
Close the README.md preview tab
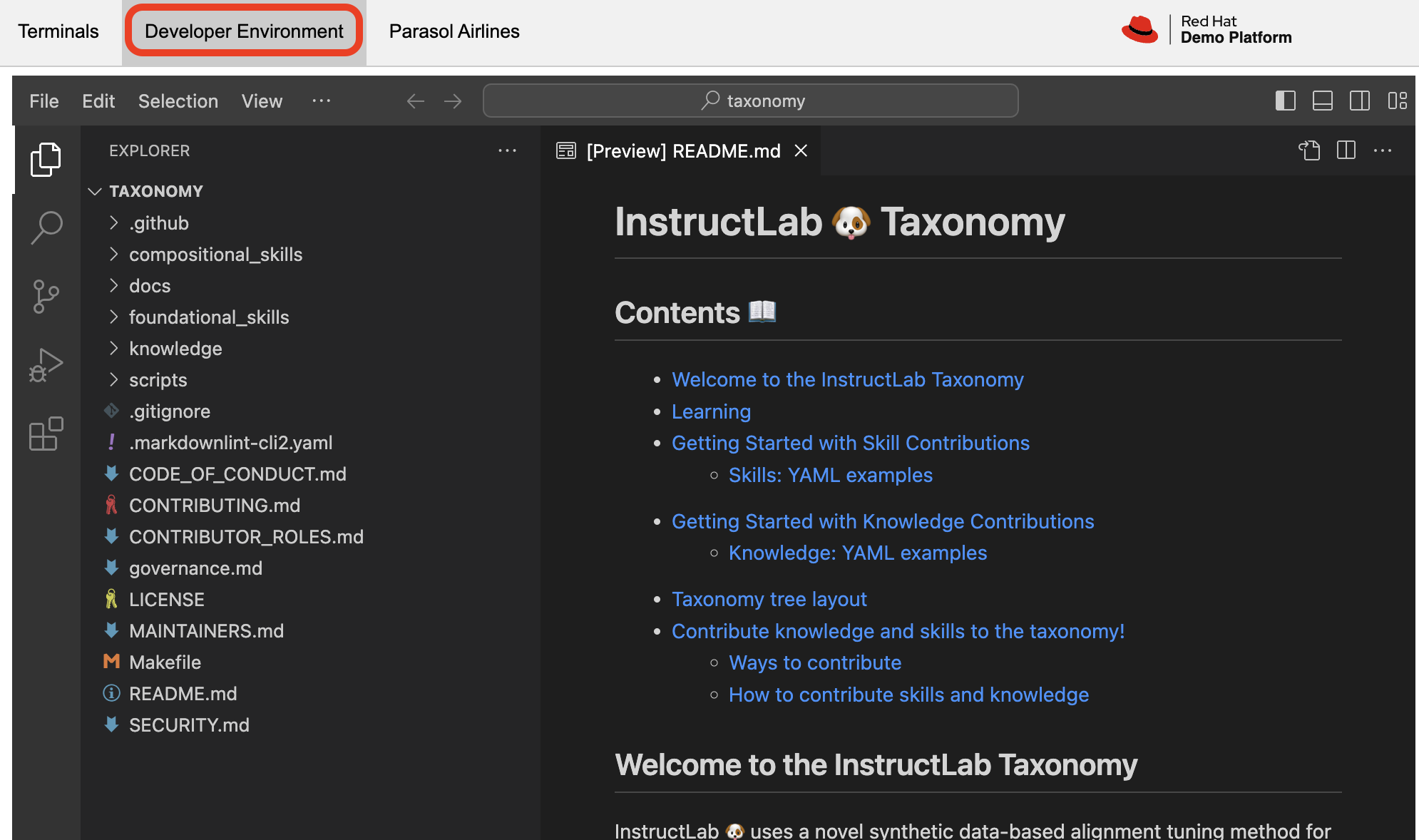(x=801, y=150)
